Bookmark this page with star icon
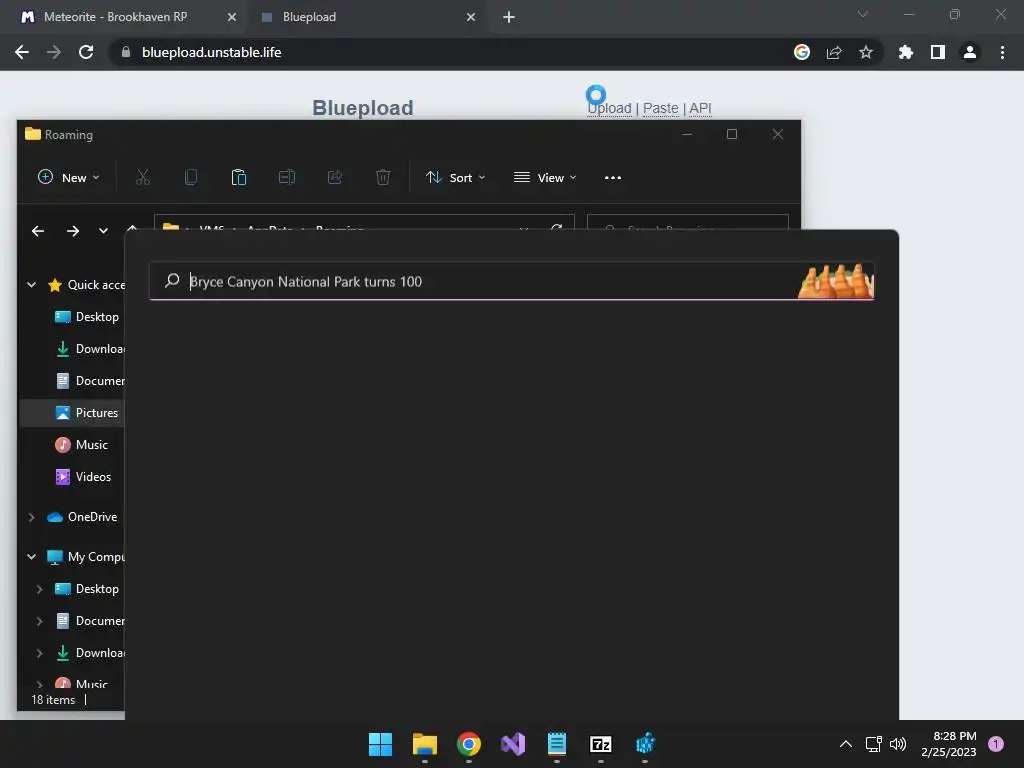1024x768 pixels. (866, 52)
